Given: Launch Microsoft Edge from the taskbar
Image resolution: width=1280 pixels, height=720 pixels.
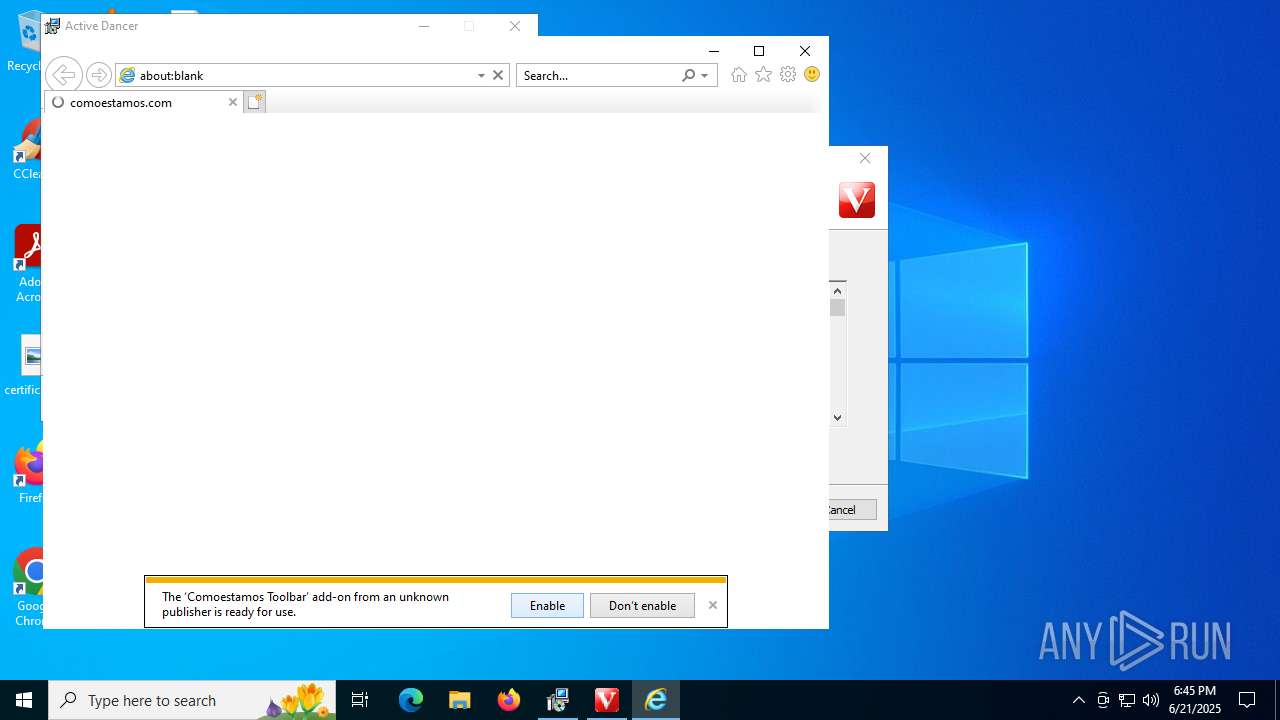Looking at the screenshot, I should [411, 700].
